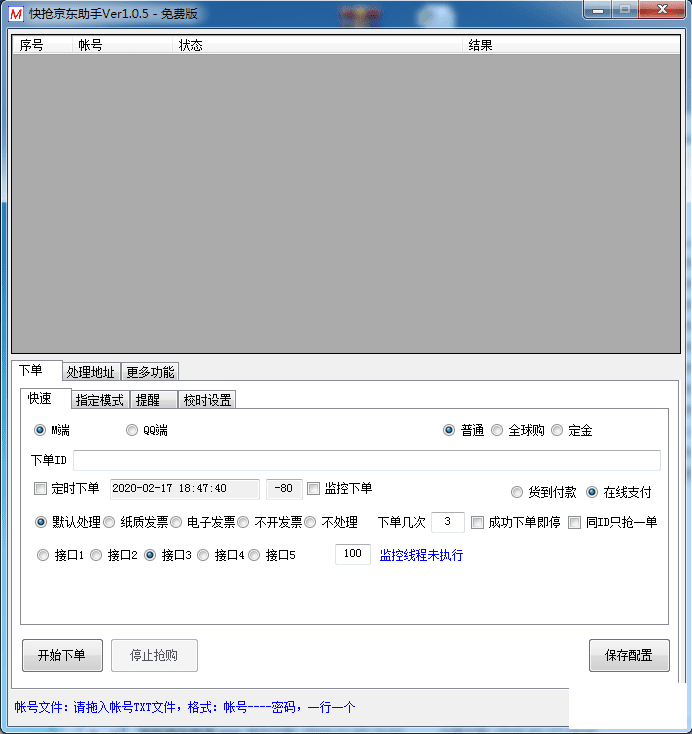The height and width of the screenshot is (734, 692).
Task: Focus the 下单ID input field
Action: [x=367, y=461]
